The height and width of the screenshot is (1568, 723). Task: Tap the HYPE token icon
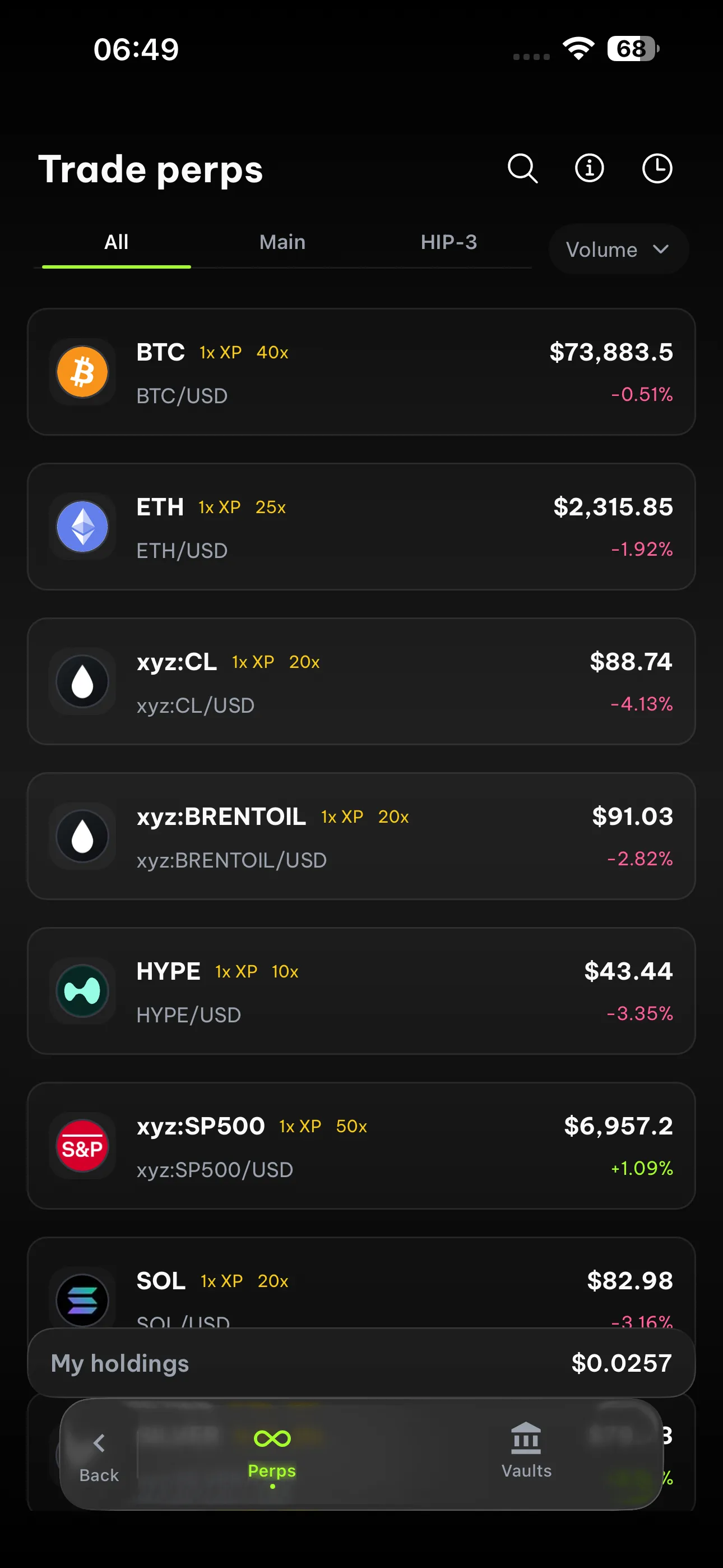(x=82, y=991)
